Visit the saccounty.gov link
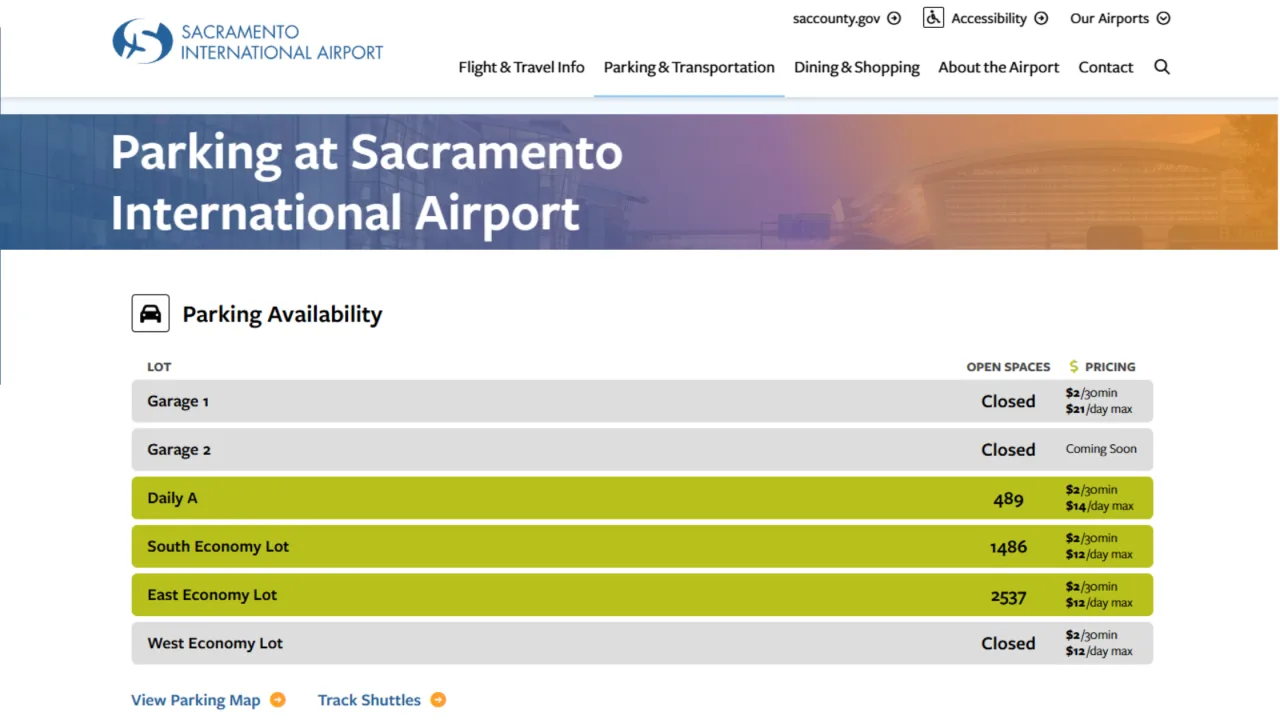This screenshot has height=720, width=1280. click(x=837, y=18)
